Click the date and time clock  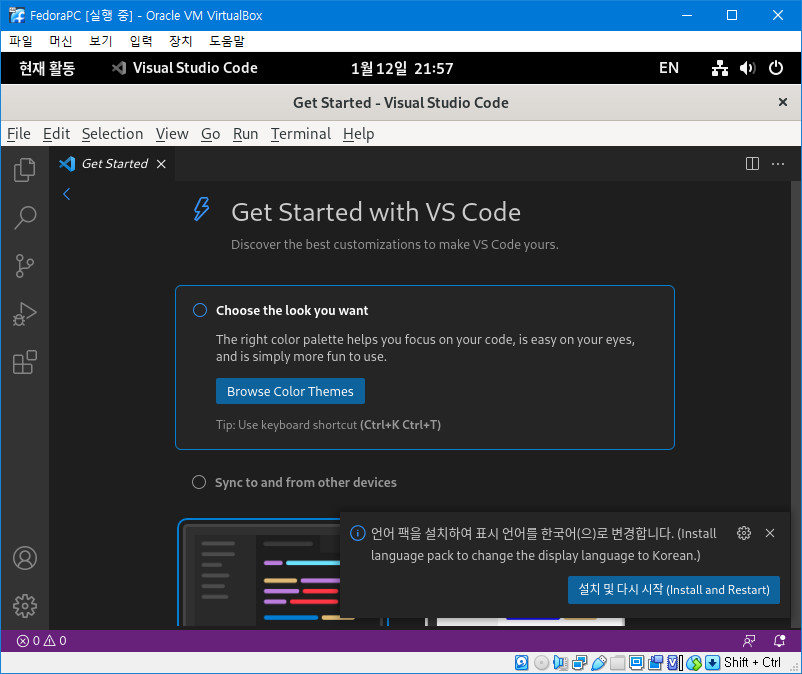pos(402,68)
